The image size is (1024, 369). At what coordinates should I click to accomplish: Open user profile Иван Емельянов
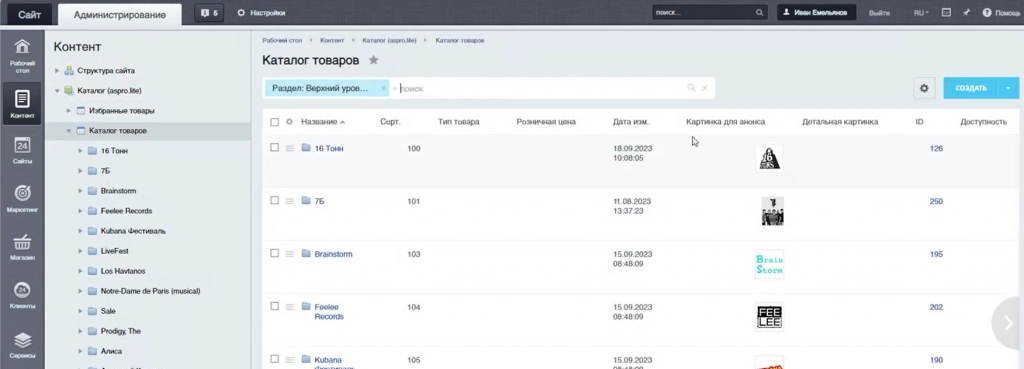[x=816, y=12]
